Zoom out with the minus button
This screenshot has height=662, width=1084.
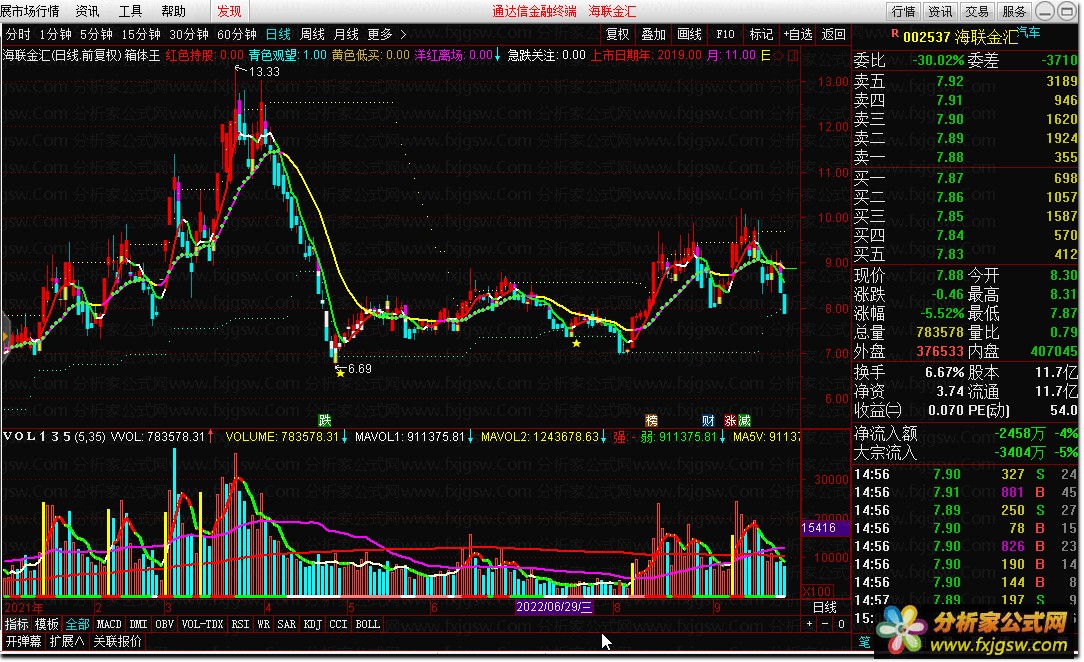825,624
